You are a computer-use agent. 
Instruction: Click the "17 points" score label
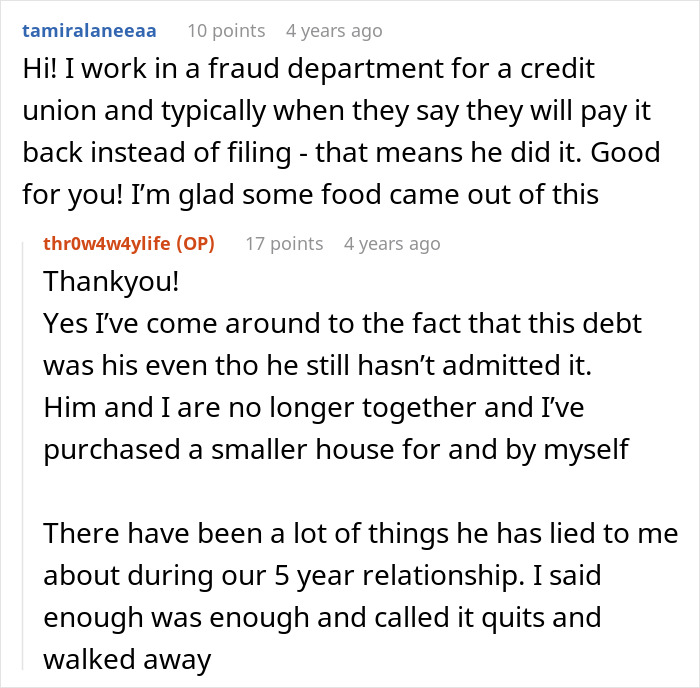(284, 243)
